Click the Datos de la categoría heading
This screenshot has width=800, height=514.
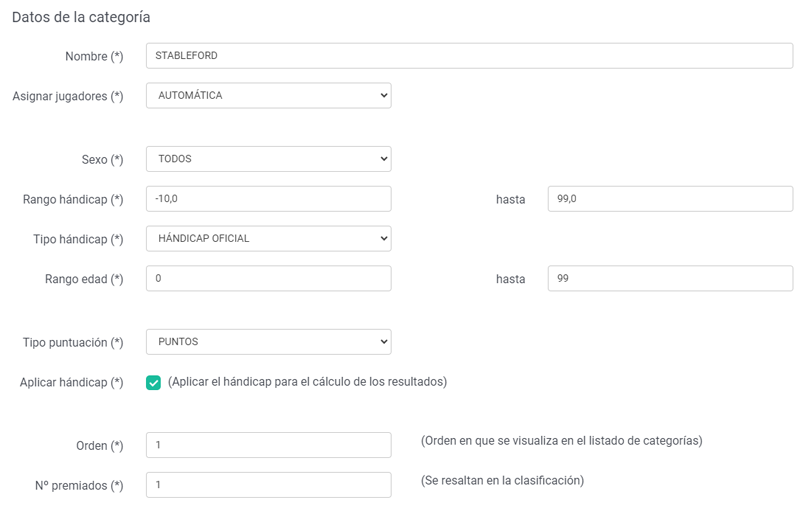tap(81, 17)
